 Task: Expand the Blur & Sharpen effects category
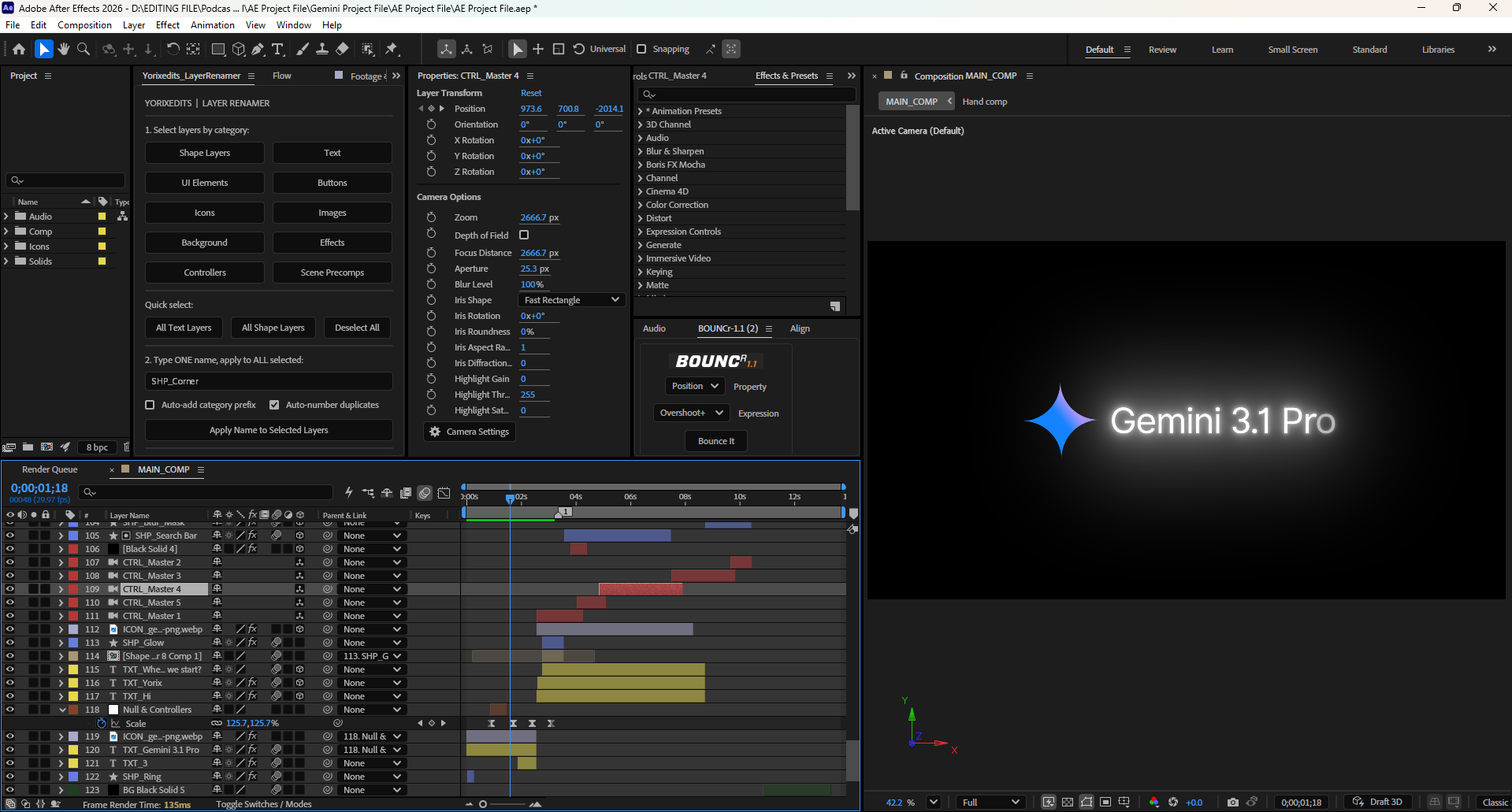(x=641, y=151)
